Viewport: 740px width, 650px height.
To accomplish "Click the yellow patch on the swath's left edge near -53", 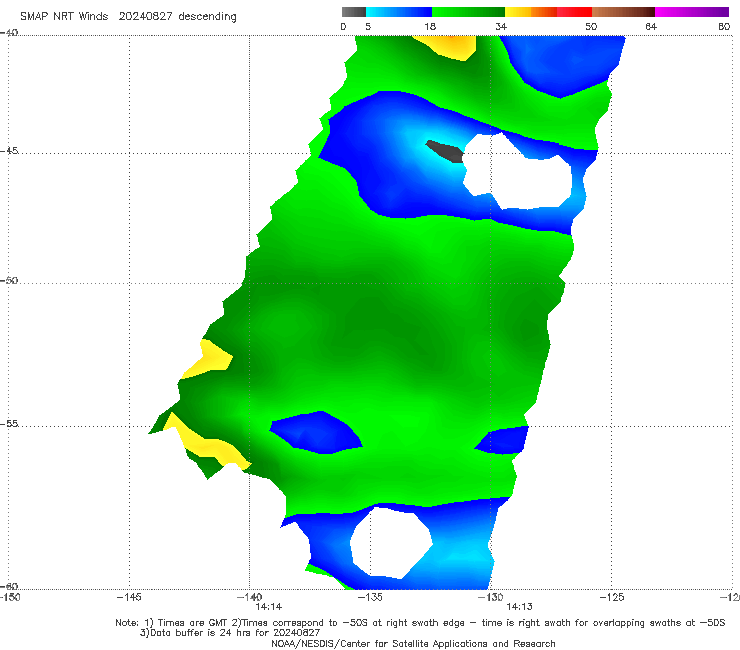I will pyautogui.click(x=210, y=359).
